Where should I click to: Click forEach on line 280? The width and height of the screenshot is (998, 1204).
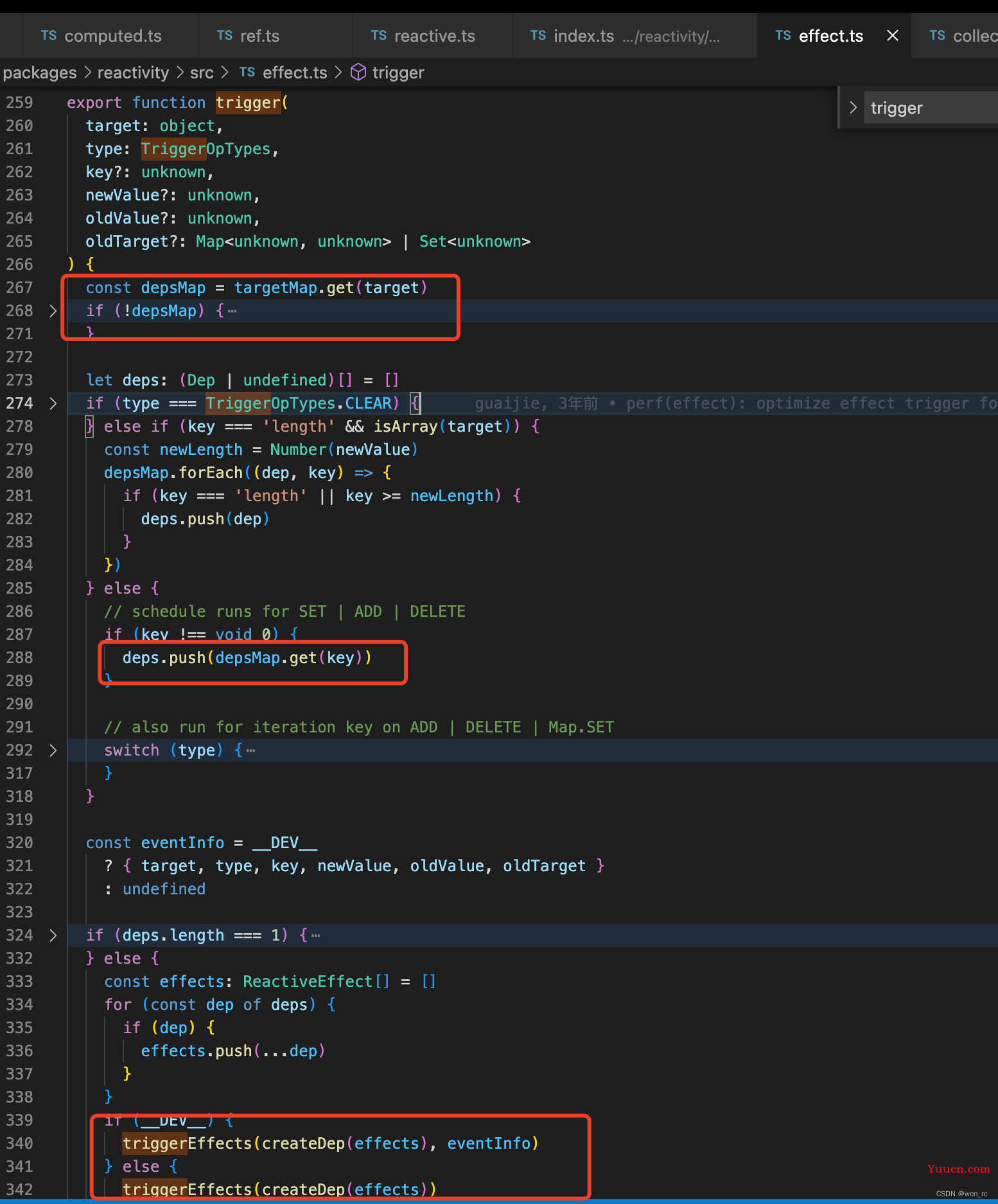(x=210, y=473)
